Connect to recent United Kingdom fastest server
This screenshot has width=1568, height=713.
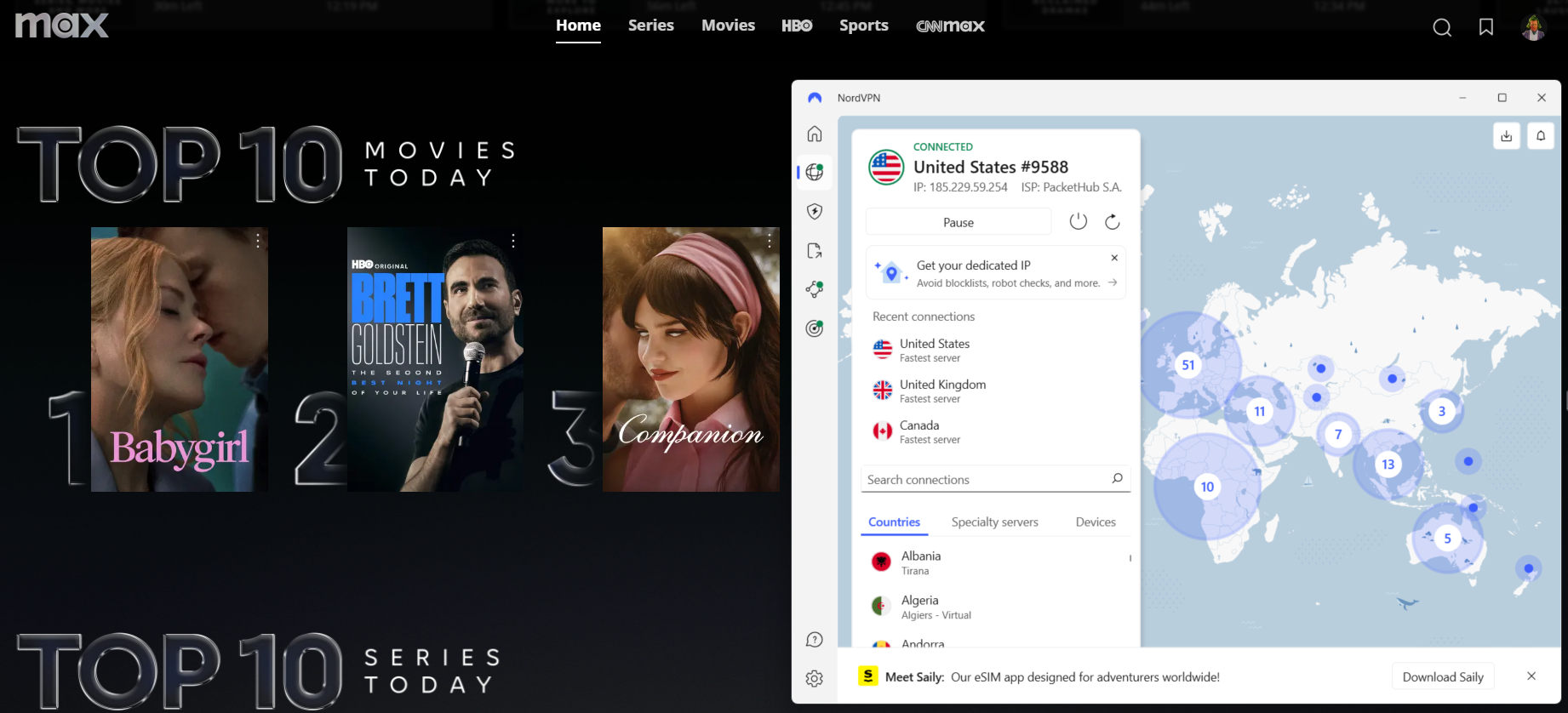[x=996, y=391]
